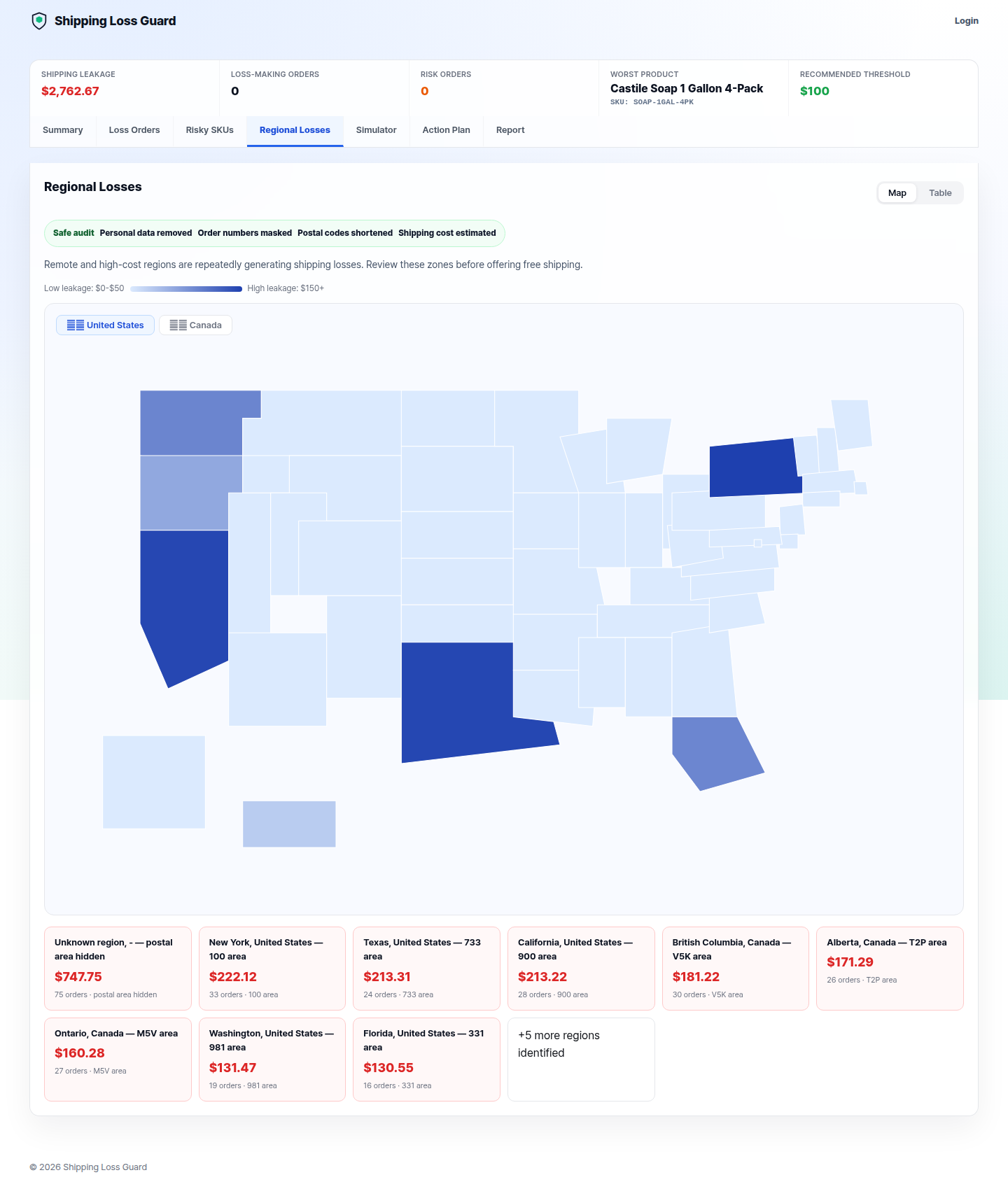Screen dimensions: 1008x1203
Task: Open the New York 100 area card
Action: click(272, 969)
